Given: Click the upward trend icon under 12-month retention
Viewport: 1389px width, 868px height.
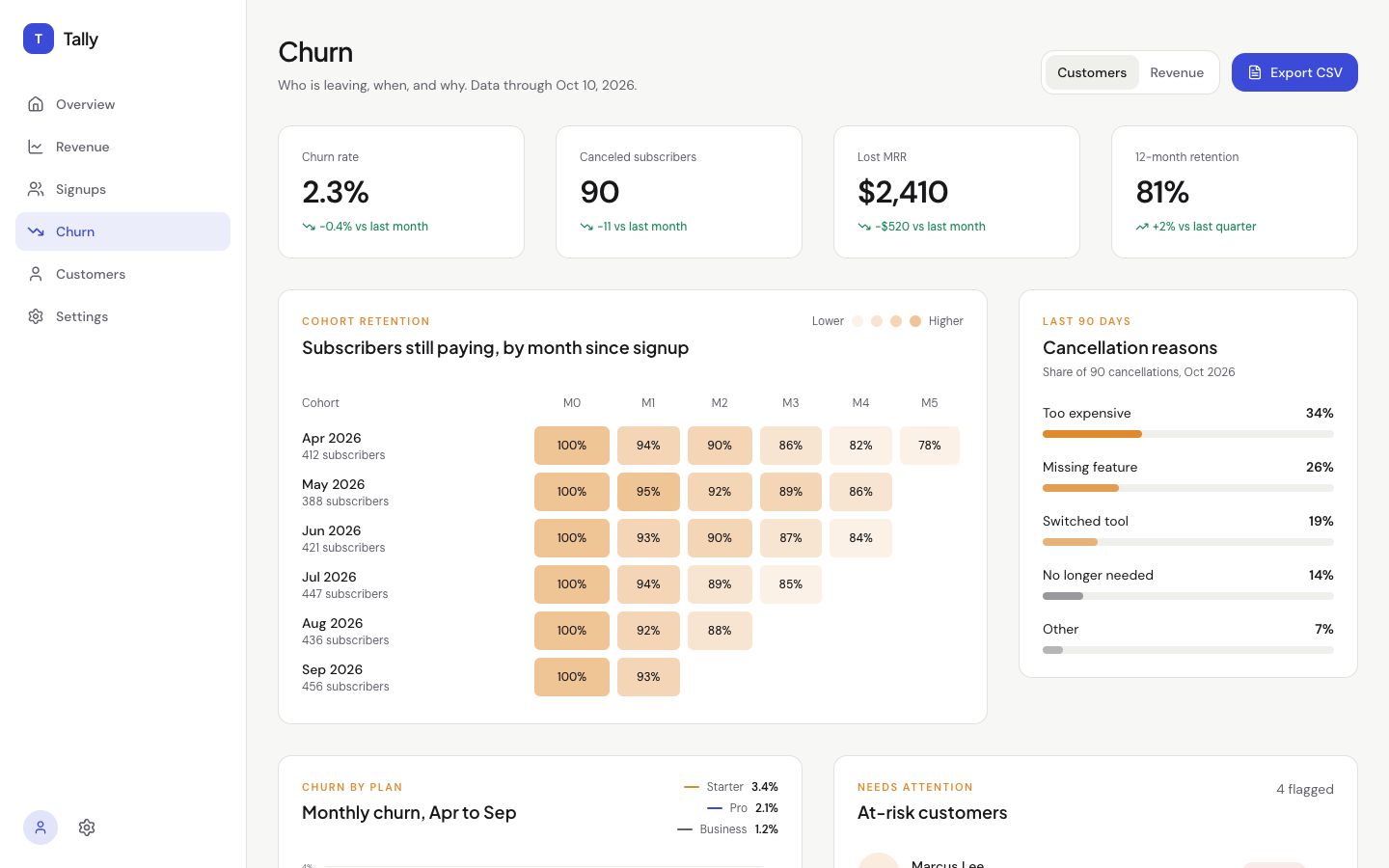Looking at the screenshot, I should (1142, 227).
